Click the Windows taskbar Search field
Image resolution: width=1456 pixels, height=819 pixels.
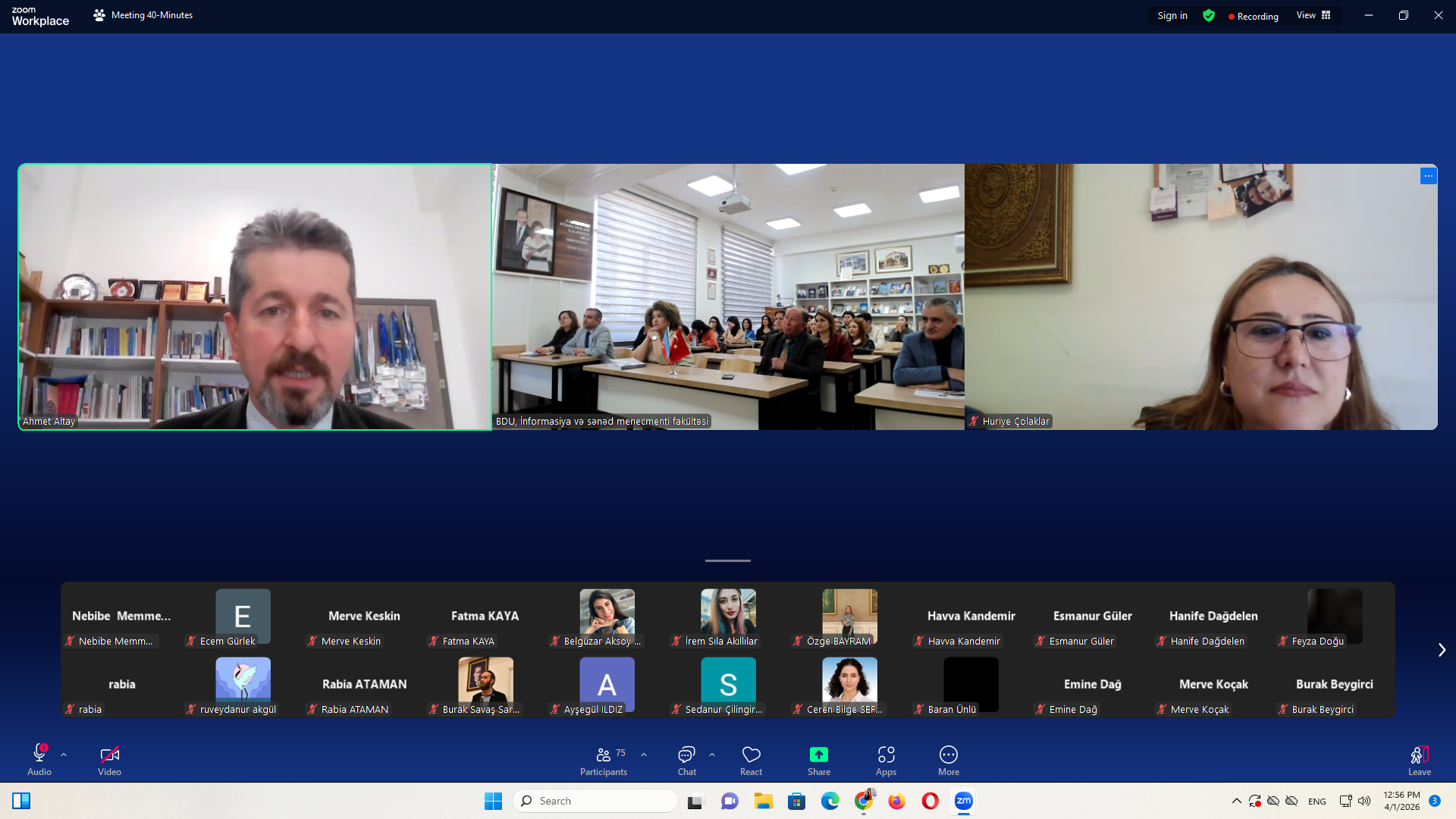595,801
